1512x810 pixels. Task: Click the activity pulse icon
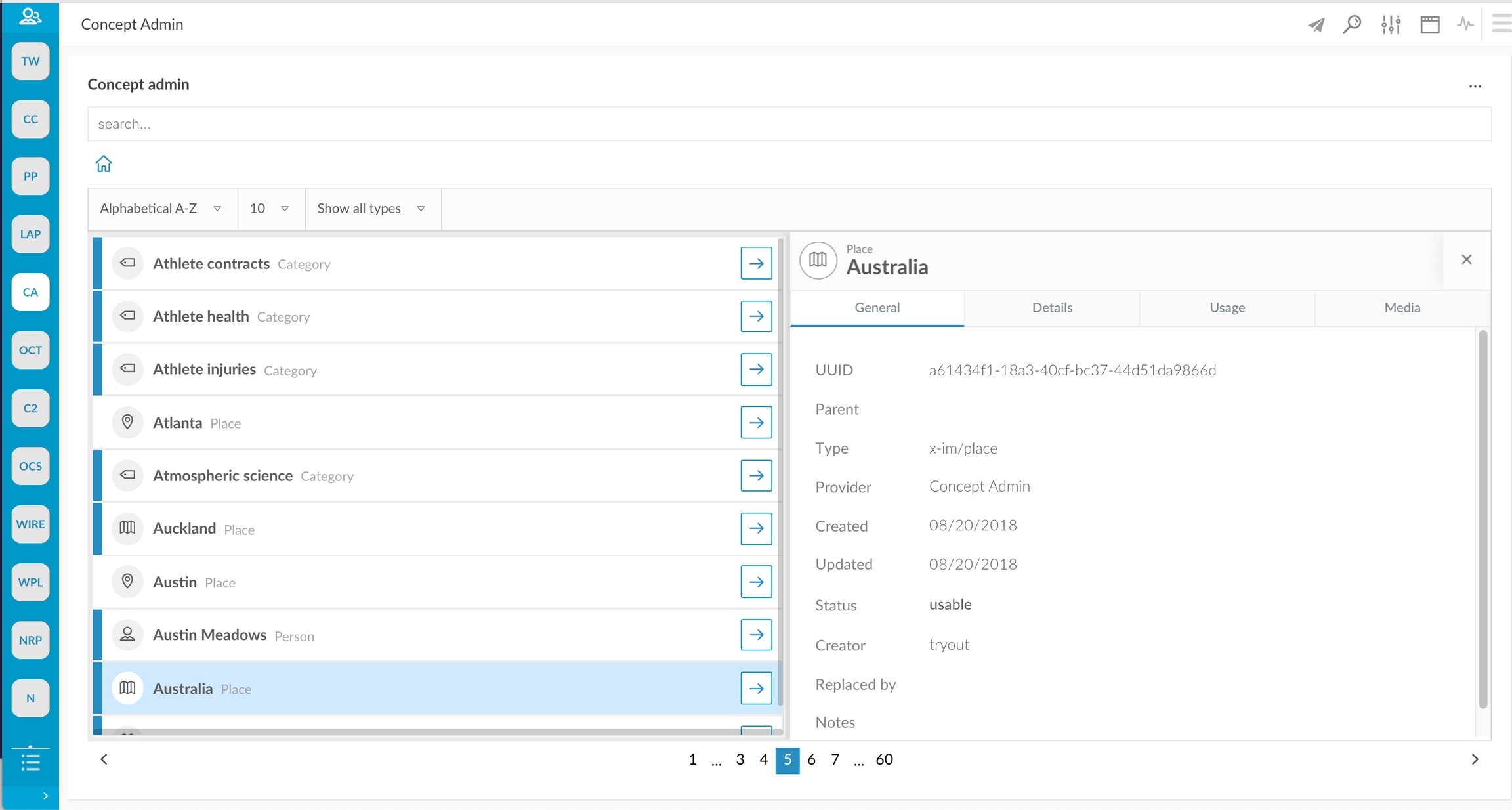[x=1465, y=24]
